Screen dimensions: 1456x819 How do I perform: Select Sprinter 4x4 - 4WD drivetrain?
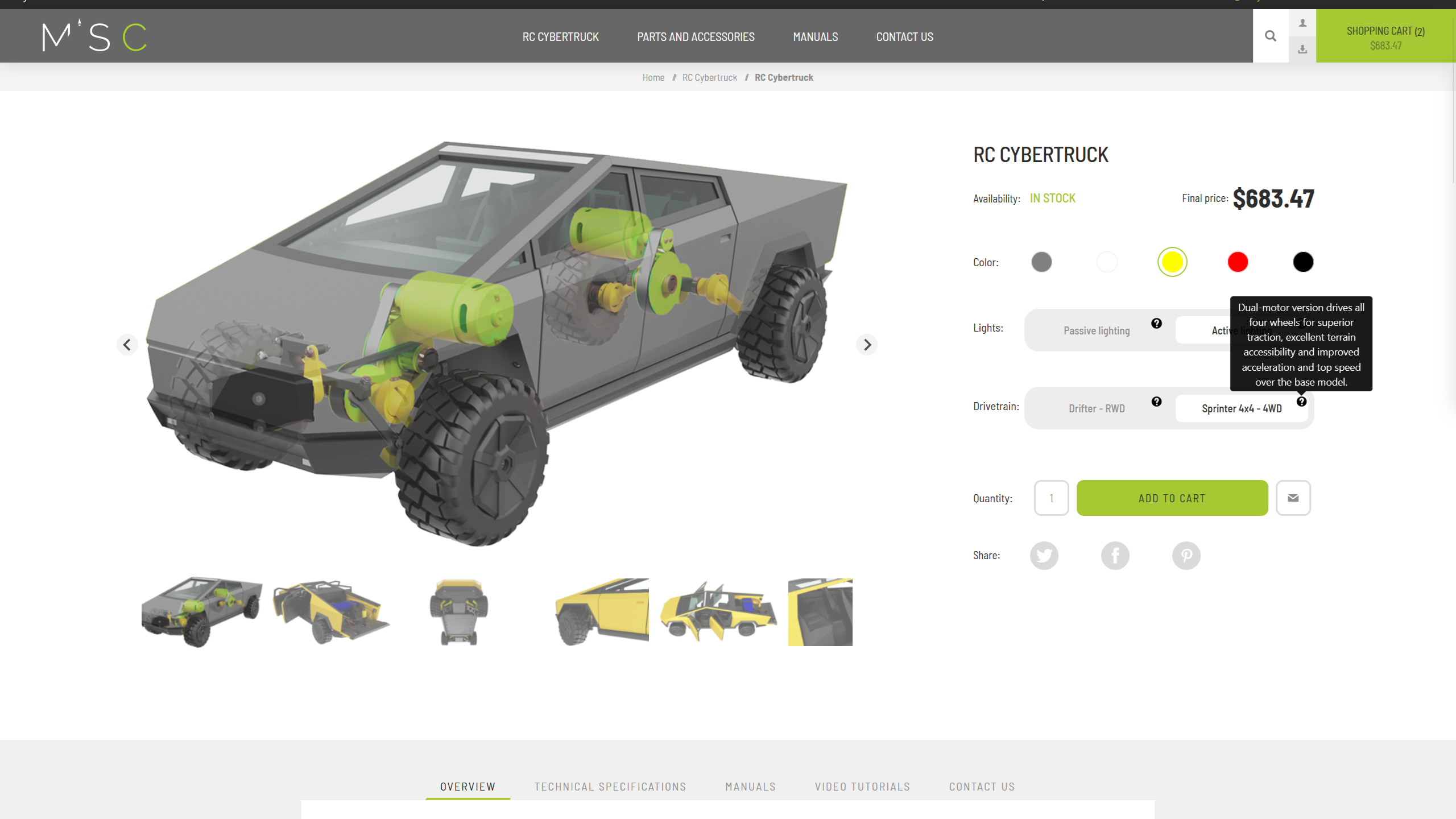click(1242, 408)
